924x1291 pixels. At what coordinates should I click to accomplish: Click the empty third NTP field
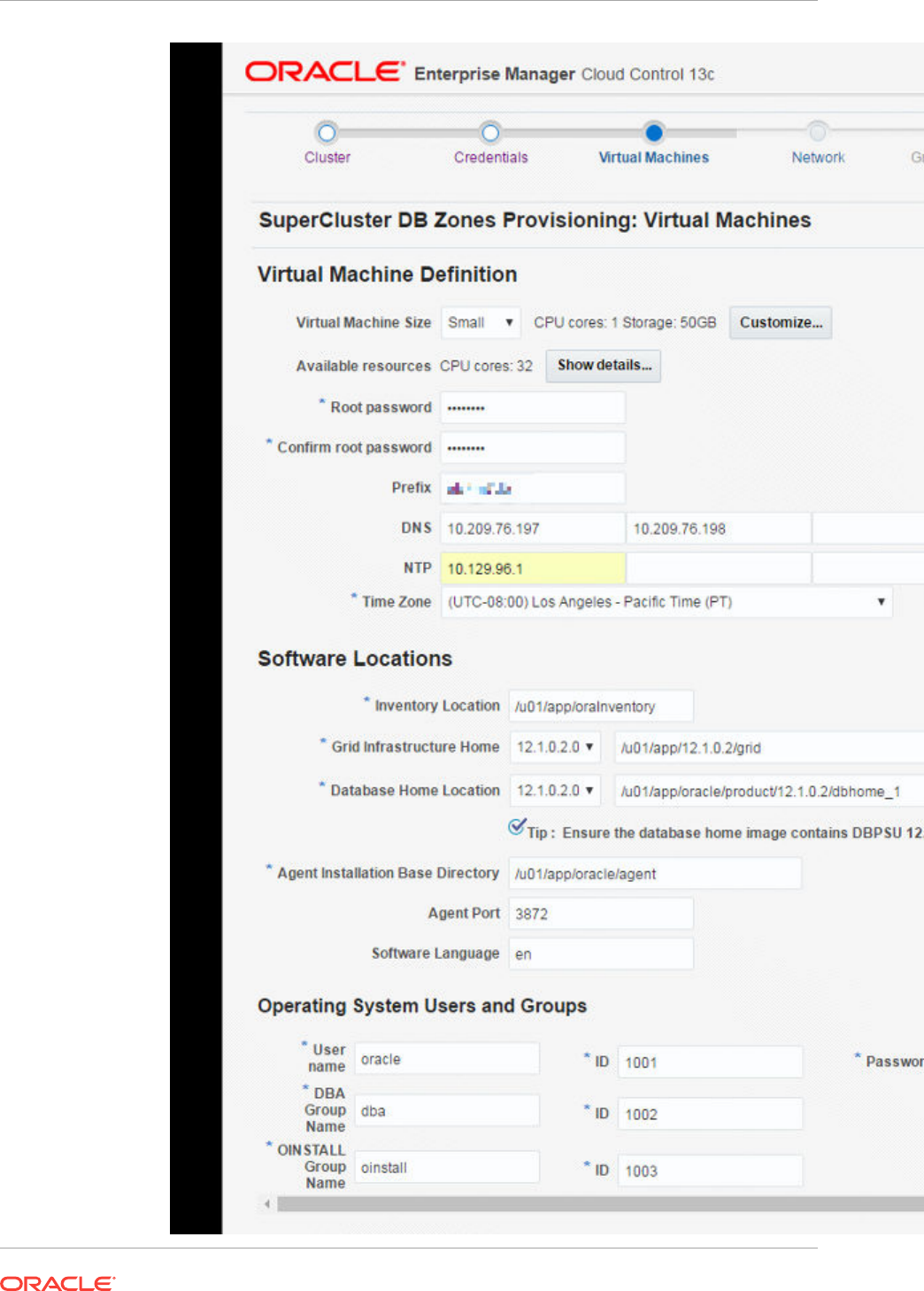tap(868, 568)
